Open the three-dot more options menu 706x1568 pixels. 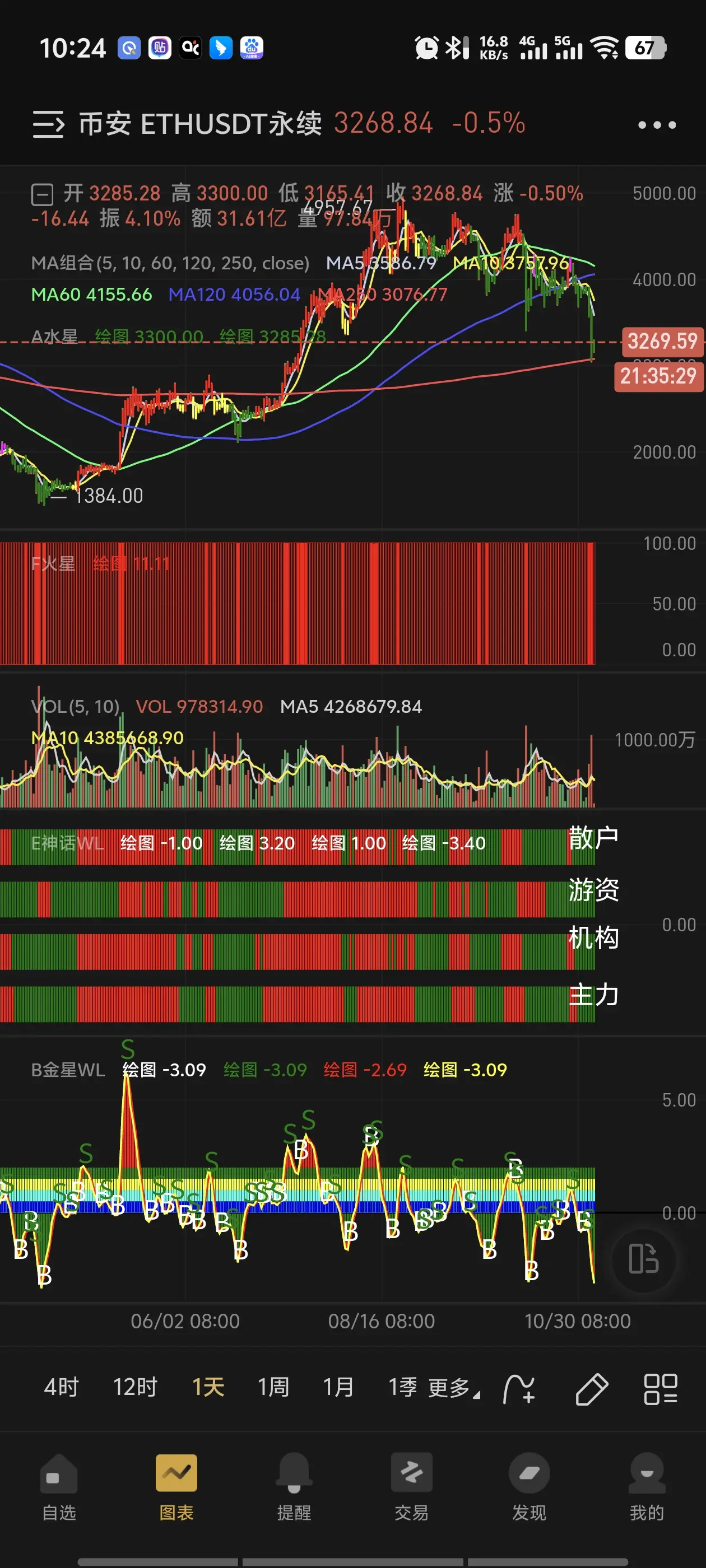[x=657, y=125]
